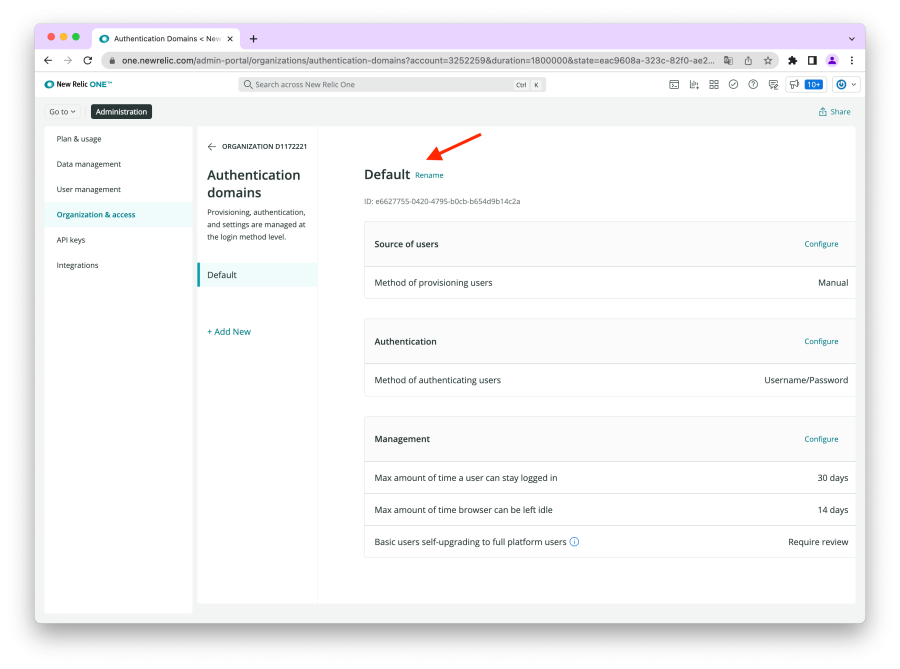The height and width of the screenshot is (669, 900).
Task: Select the Default authentication domain
Action: [x=222, y=275]
